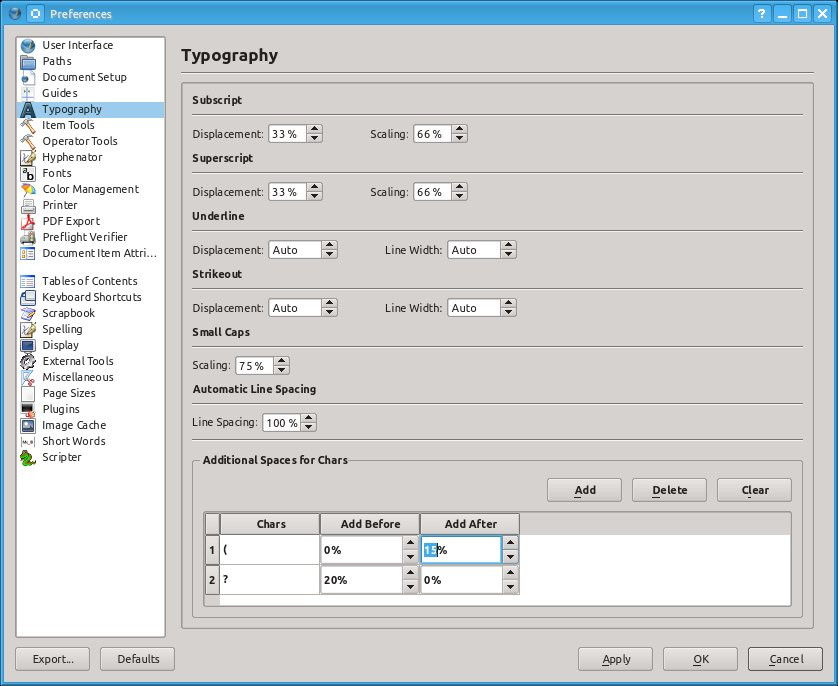
Task: Increase Subscript Displacement with up arrow
Action: pyautogui.click(x=315, y=130)
